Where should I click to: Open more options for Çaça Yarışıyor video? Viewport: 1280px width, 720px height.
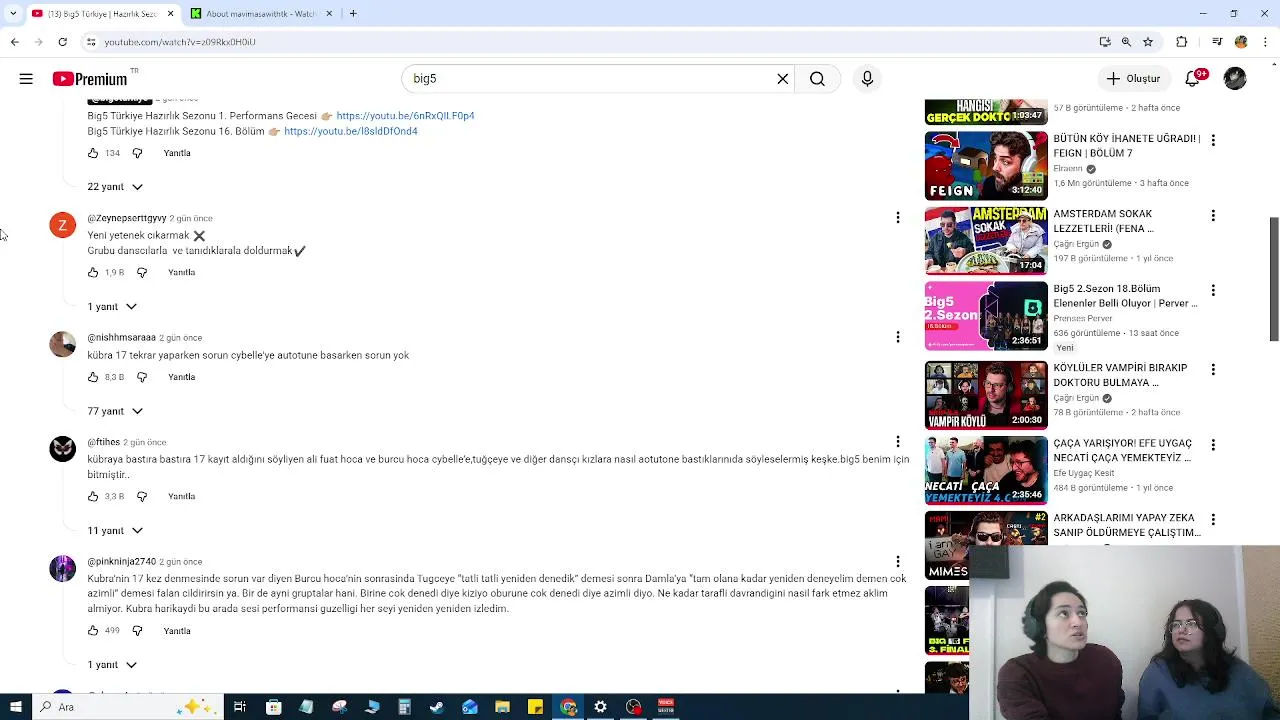click(1213, 444)
